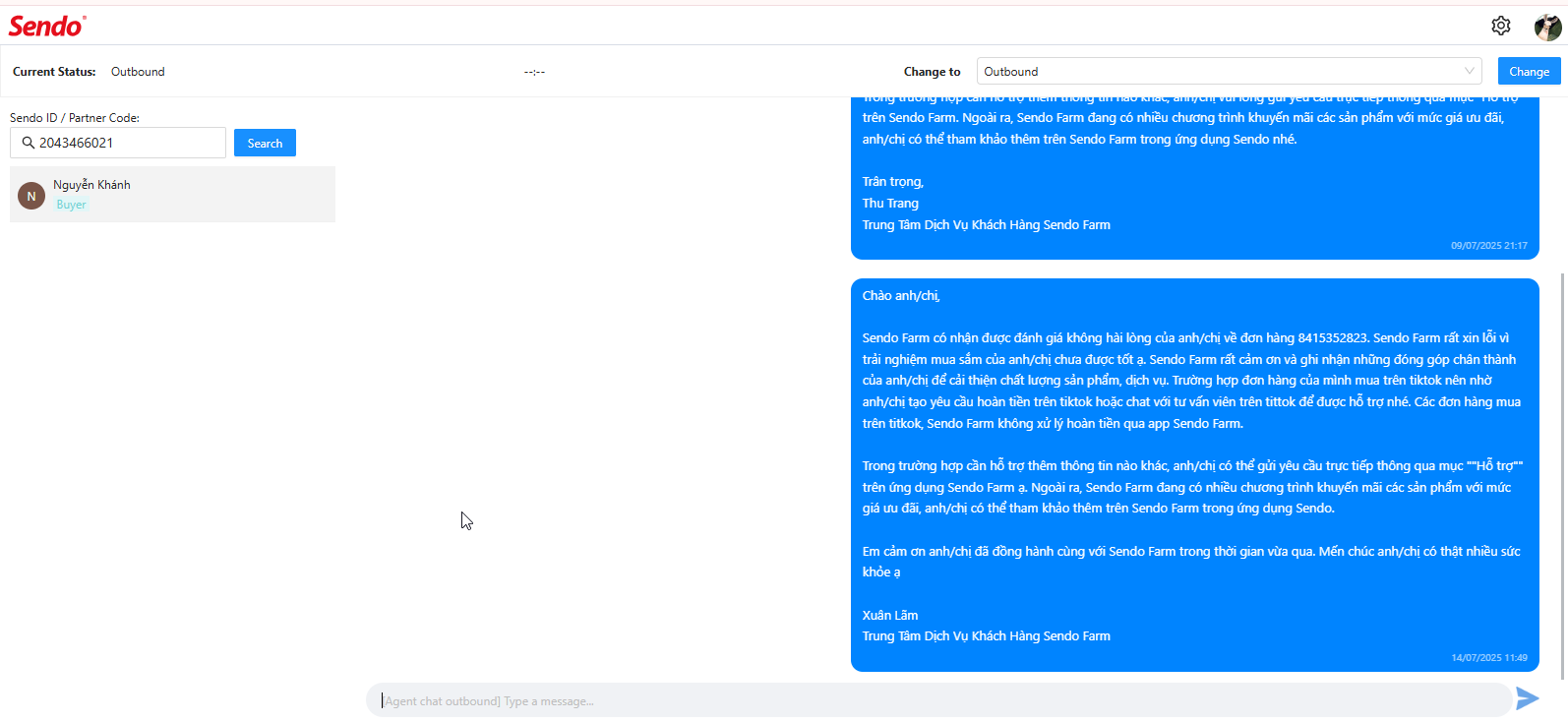Screen dimensions: 1568x722
Task: Click the Em cảm ơn anh/chị paragraph
Action: coord(1191,562)
